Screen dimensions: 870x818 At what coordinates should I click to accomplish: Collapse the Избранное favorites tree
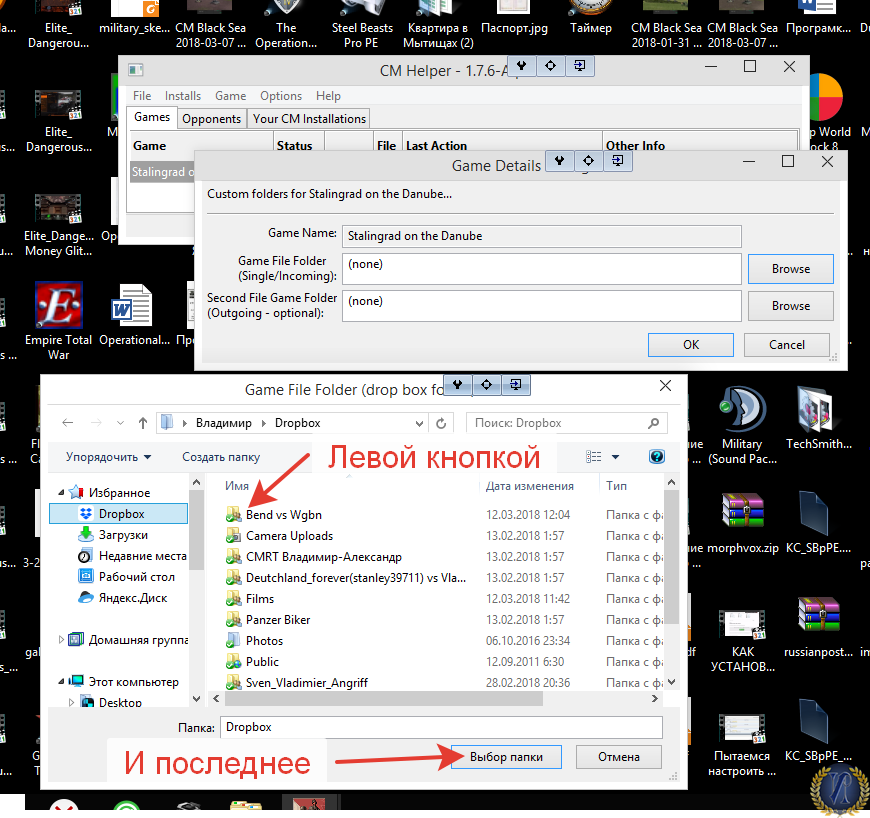(x=62, y=493)
